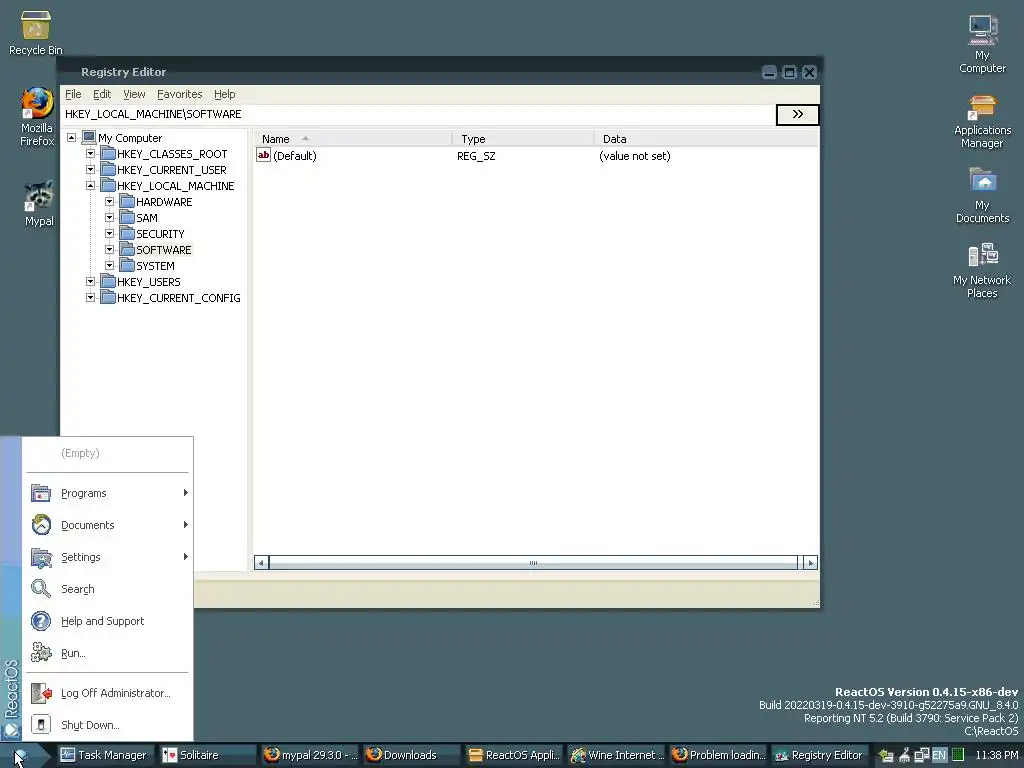Viewport: 1024px width, 768px height.
Task: Switch to Solitaire taskbar button
Action: click(208, 756)
